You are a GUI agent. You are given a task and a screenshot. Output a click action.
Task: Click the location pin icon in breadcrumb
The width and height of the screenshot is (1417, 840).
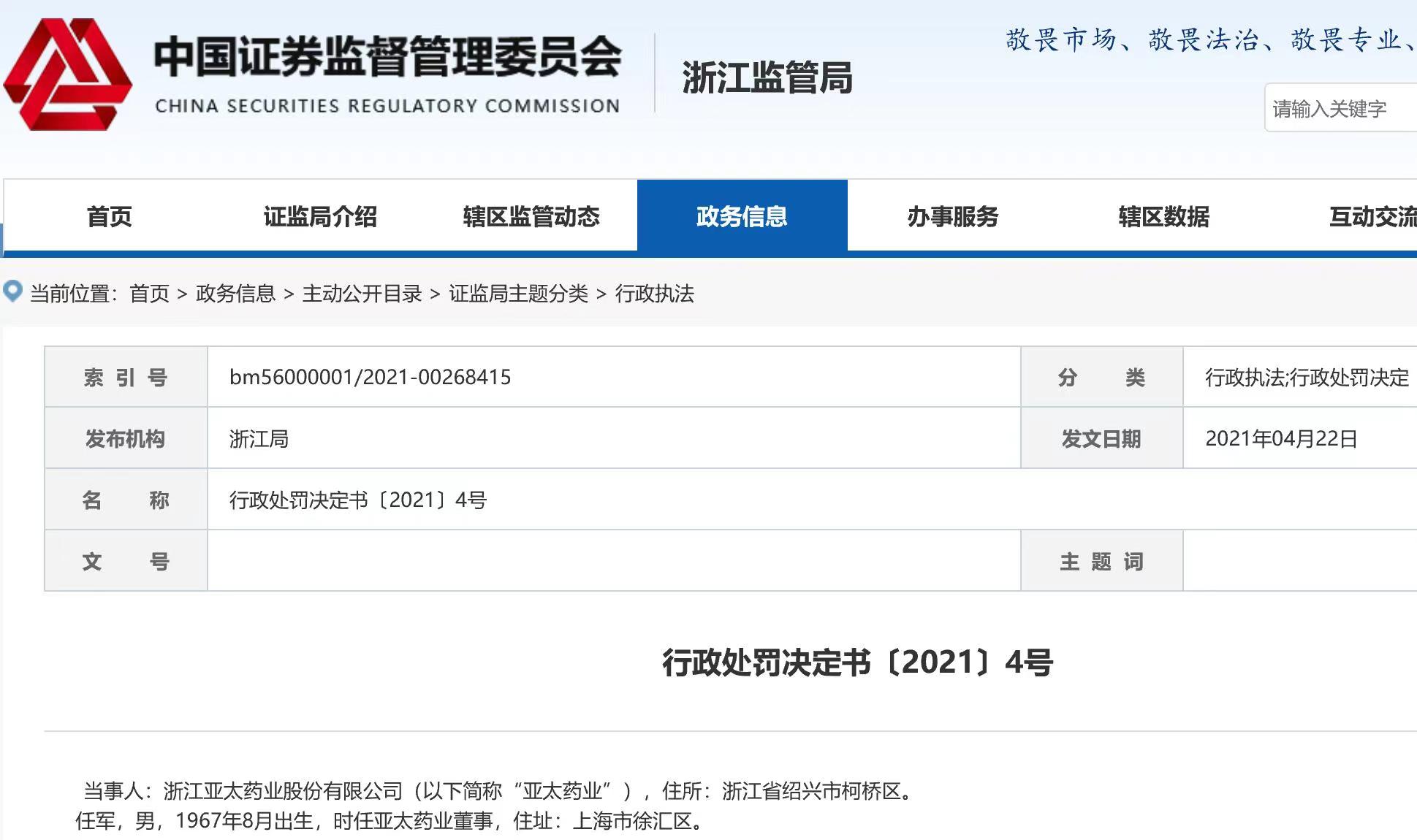[x=13, y=291]
